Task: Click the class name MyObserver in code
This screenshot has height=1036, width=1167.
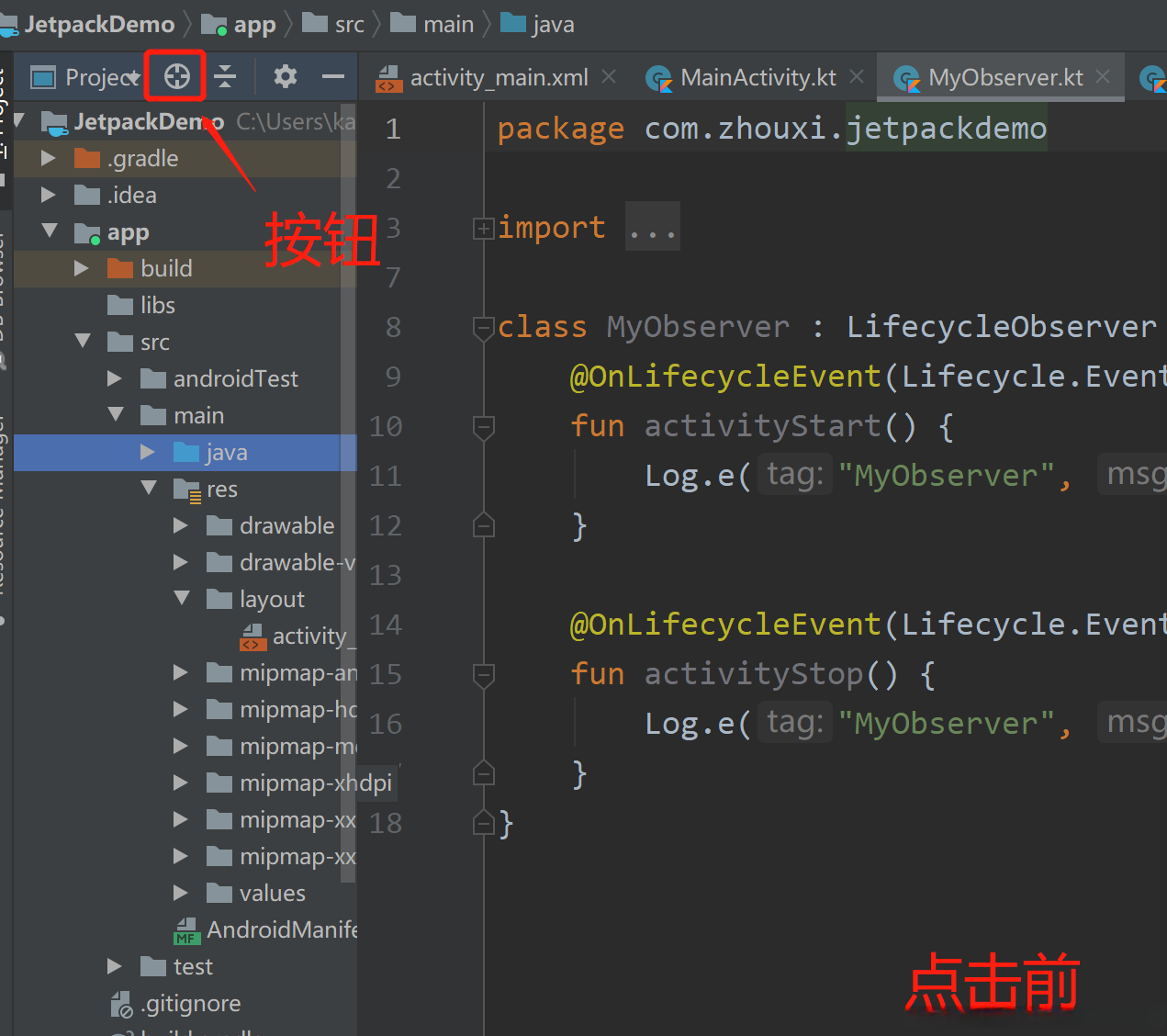Action: click(x=698, y=327)
